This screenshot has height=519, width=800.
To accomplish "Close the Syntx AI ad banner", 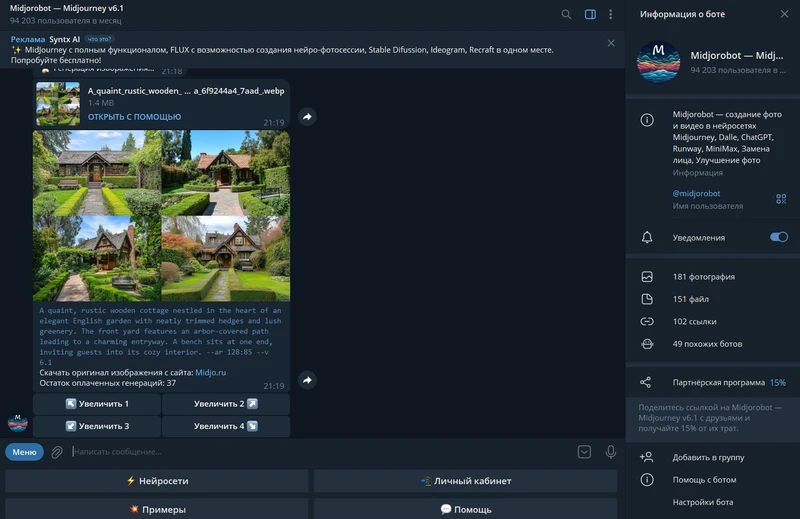I will pyautogui.click(x=611, y=43).
